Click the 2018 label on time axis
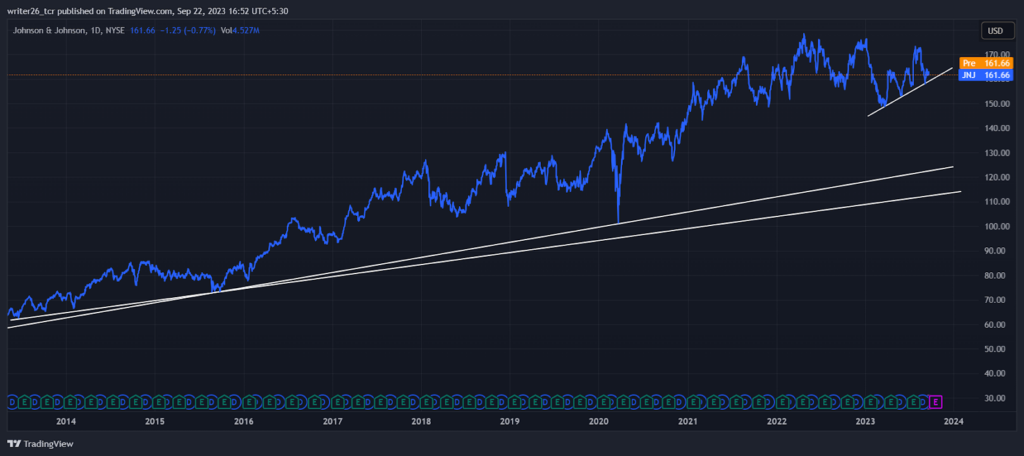Viewport: 1024px width, 456px height. [x=421, y=421]
